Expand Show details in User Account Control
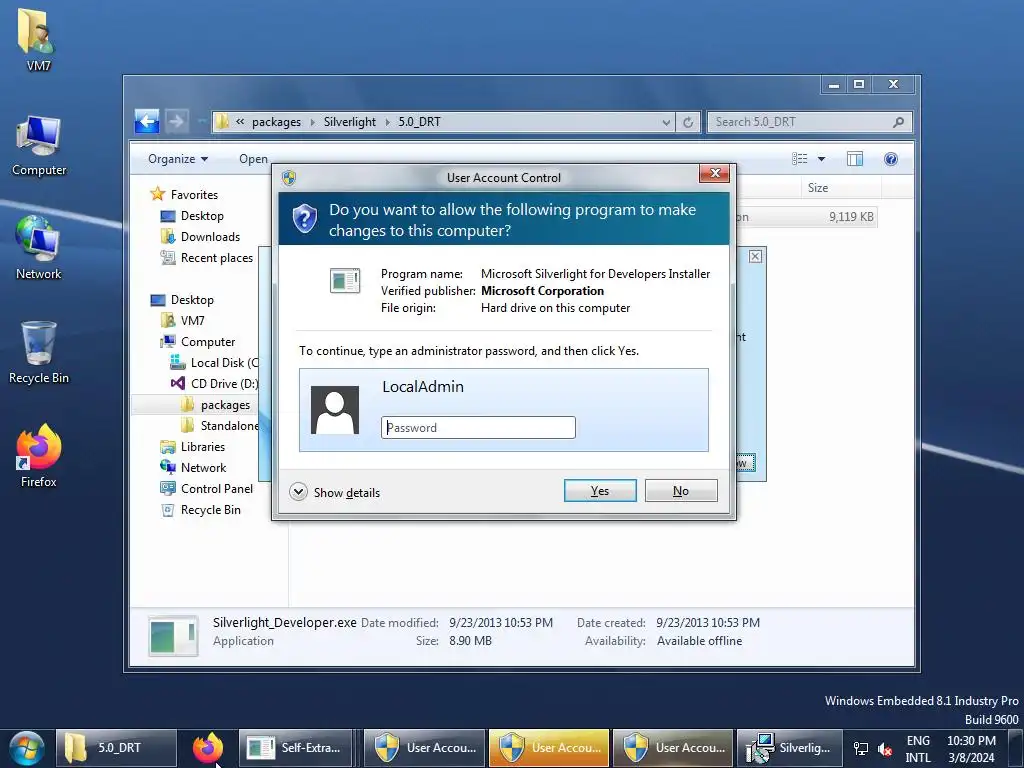The height and width of the screenshot is (768, 1024). pyautogui.click(x=334, y=492)
